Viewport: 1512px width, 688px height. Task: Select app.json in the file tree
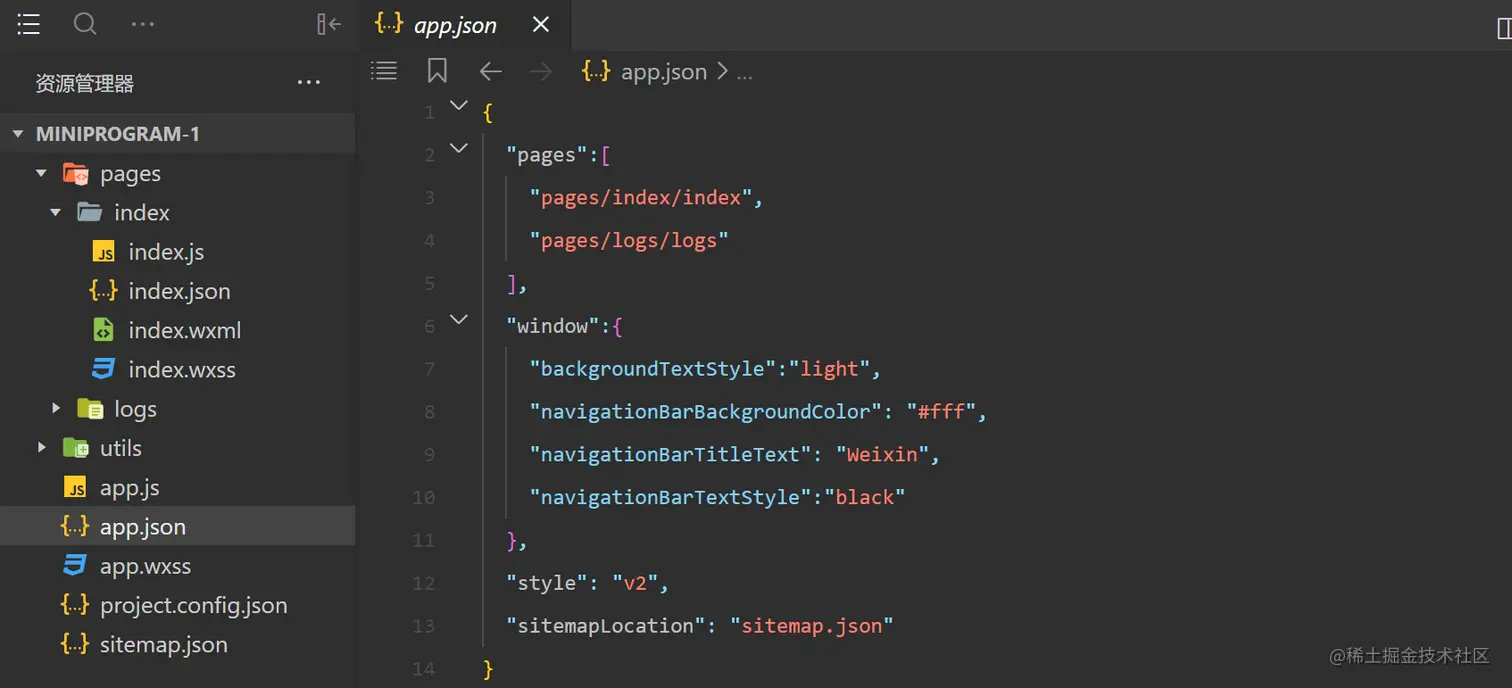tap(177, 526)
